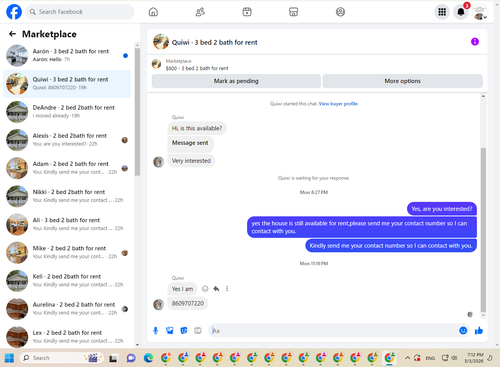500x367 pixels.
Task: Open Adam 2 bed 2 bath conversation
Action: click(67, 168)
